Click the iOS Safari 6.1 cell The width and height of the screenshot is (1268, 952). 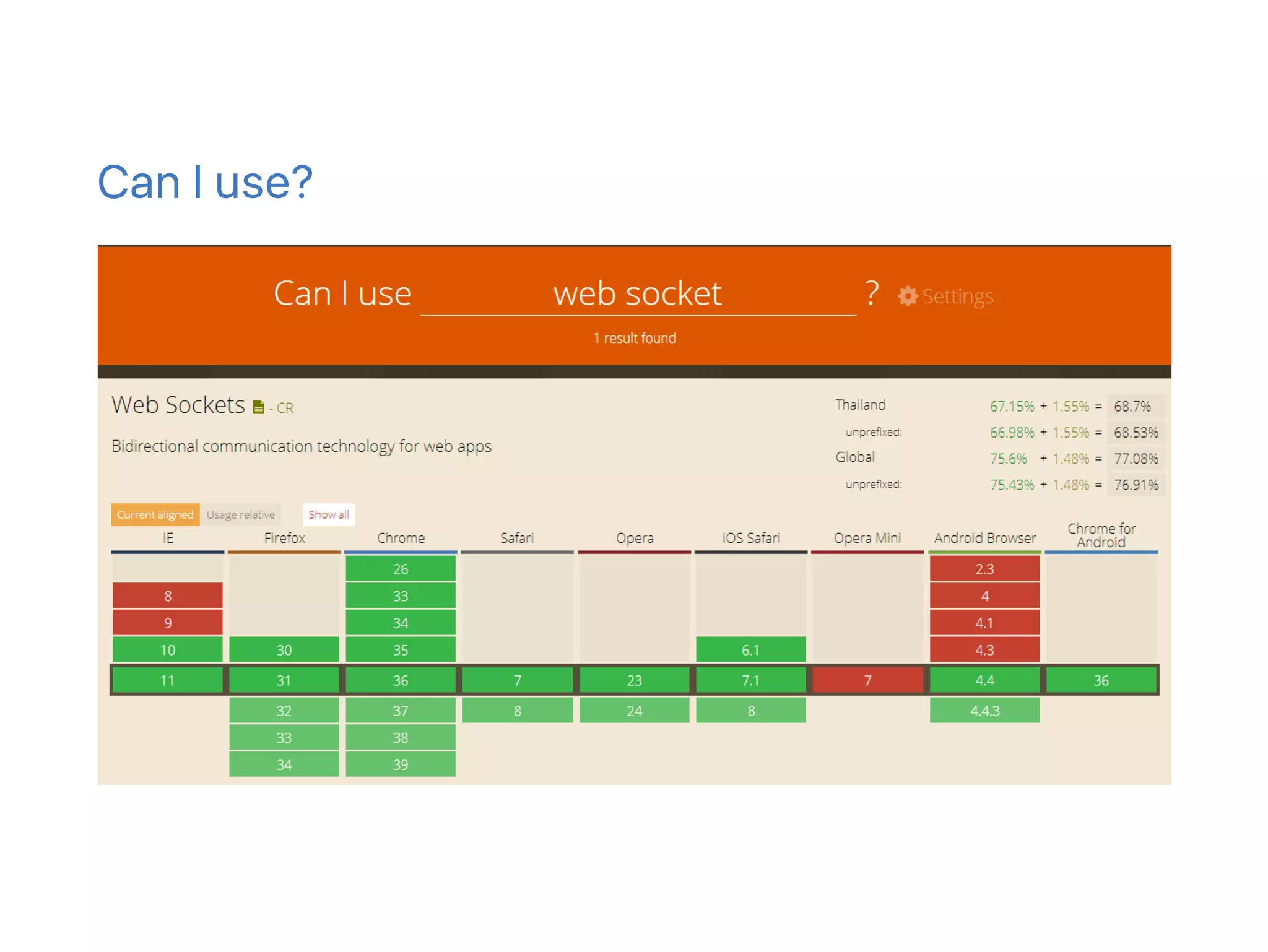point(750,650)
